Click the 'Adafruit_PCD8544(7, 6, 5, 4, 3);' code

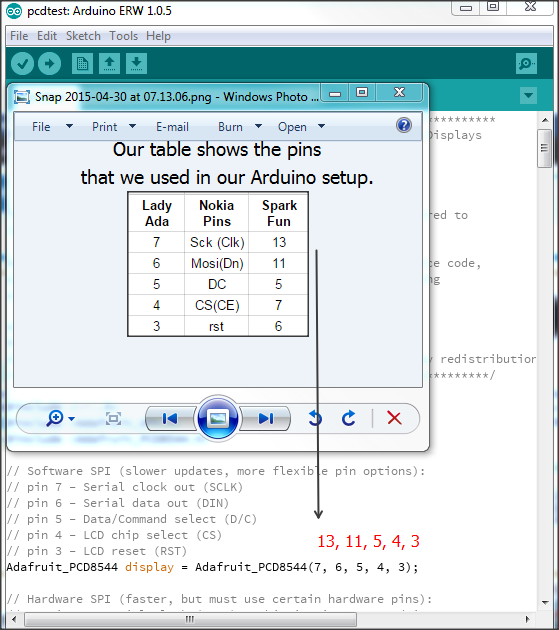coord(307,567)
